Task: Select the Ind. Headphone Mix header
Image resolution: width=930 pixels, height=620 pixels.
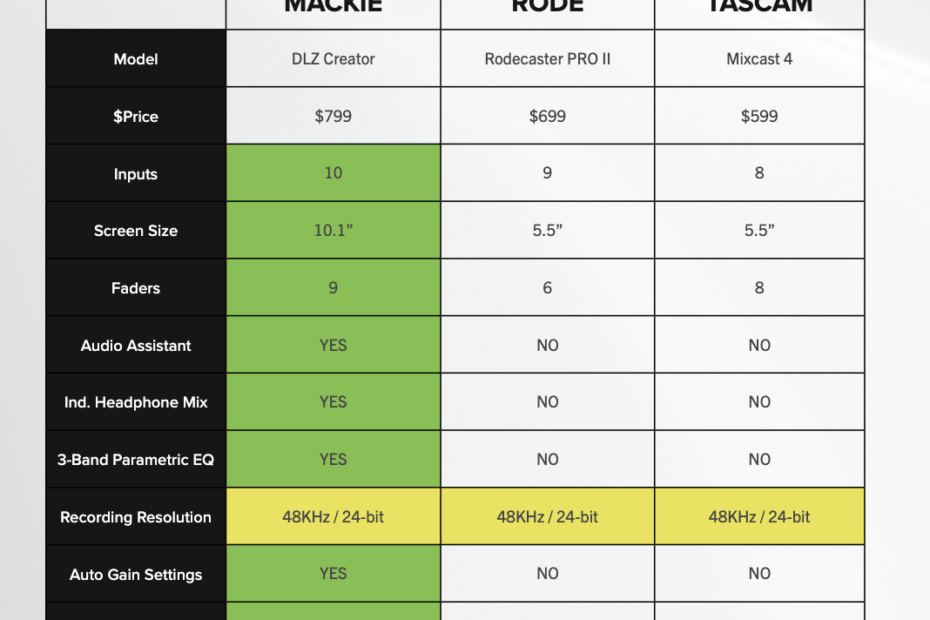Action: [136, 402]
